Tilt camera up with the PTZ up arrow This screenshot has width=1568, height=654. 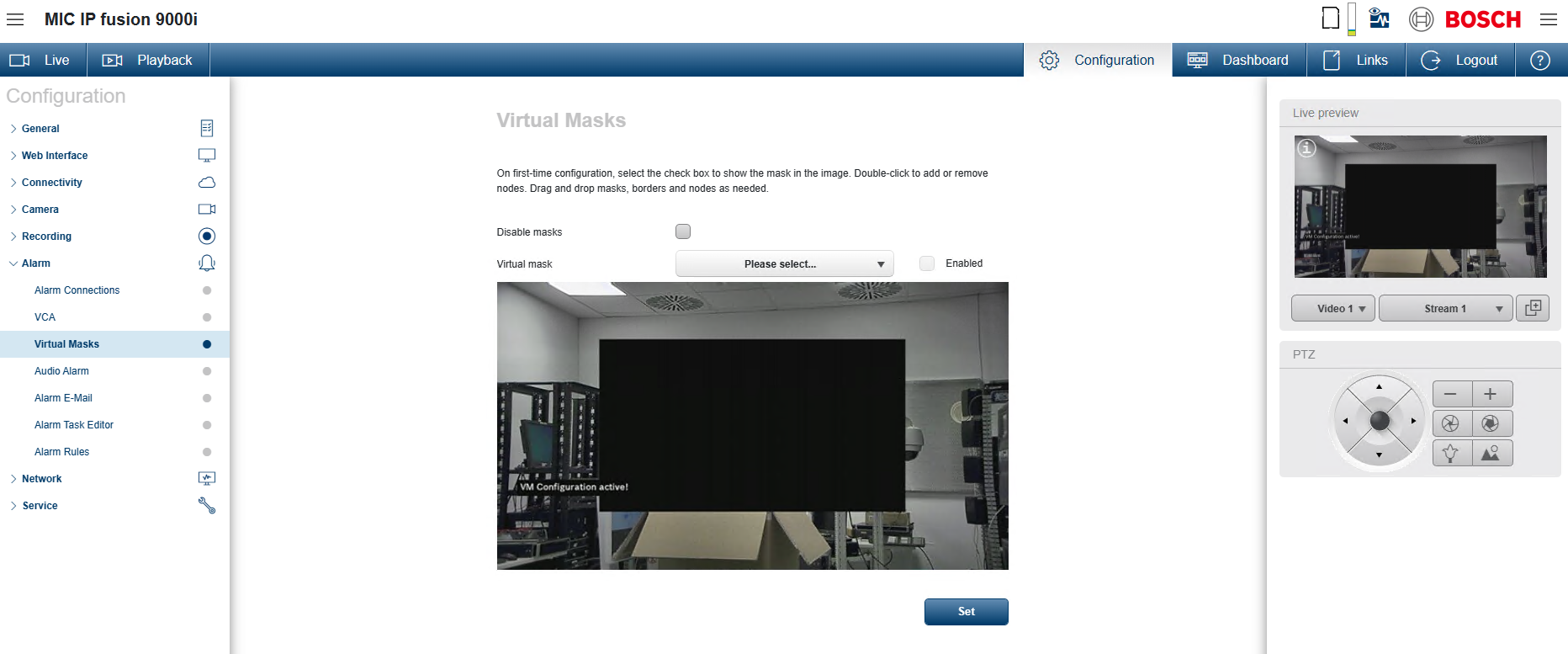[1379, 387]
